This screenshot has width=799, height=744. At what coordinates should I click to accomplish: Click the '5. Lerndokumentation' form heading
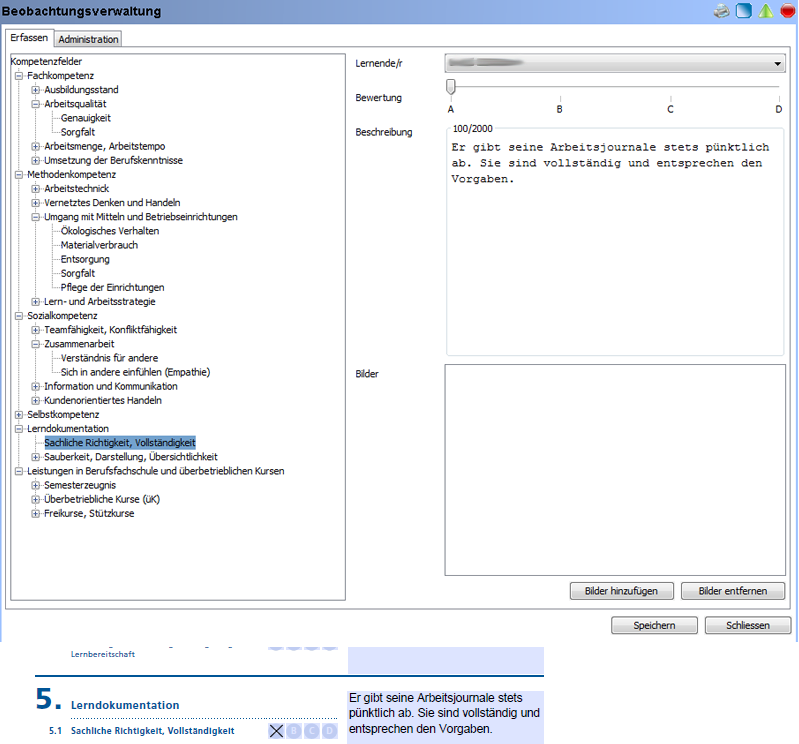(108, 700)
